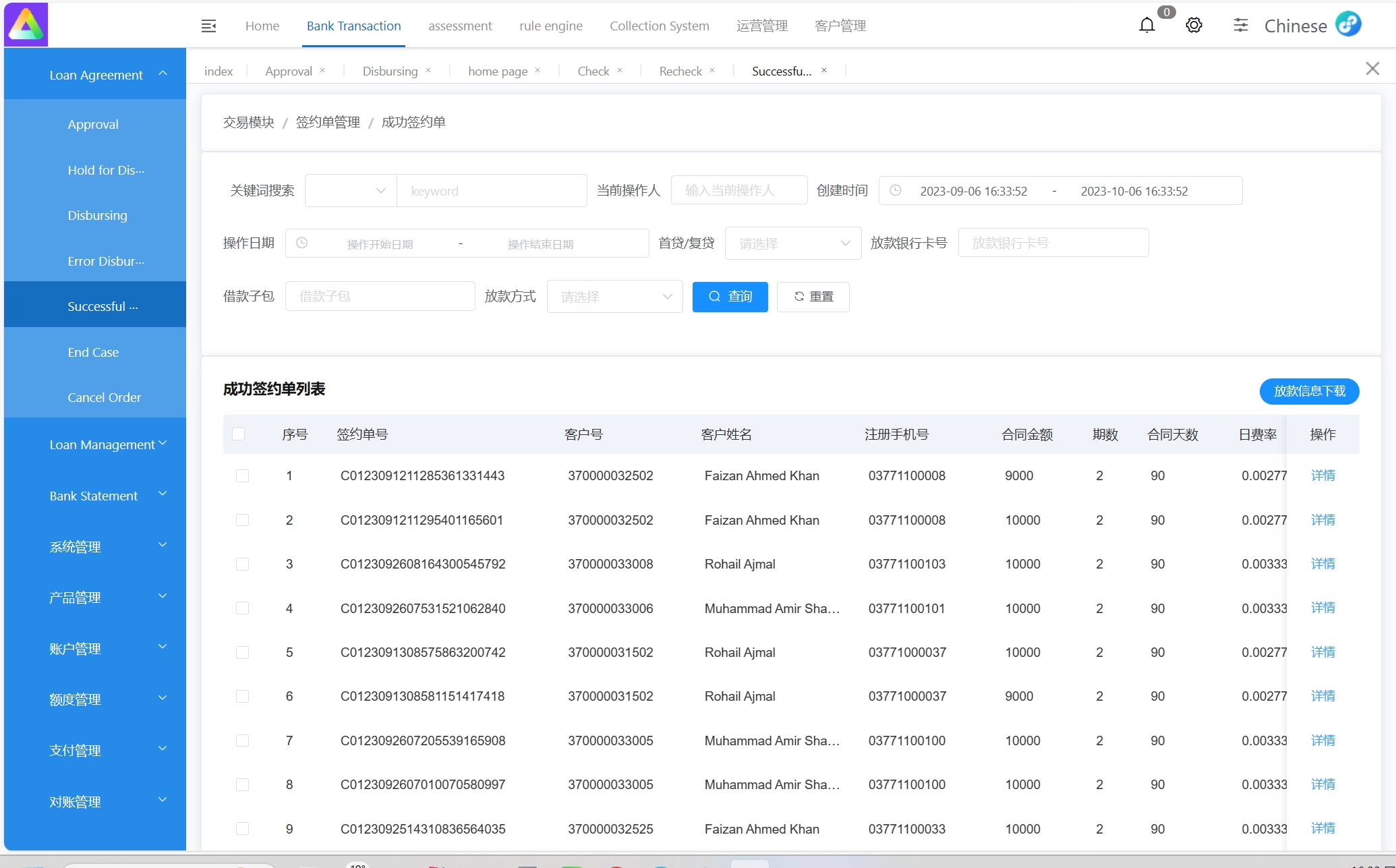Expand the 账户管理 menu
Image resolution: width=1396 pixels, height=868 pixels.
click(x=95, y=648)
